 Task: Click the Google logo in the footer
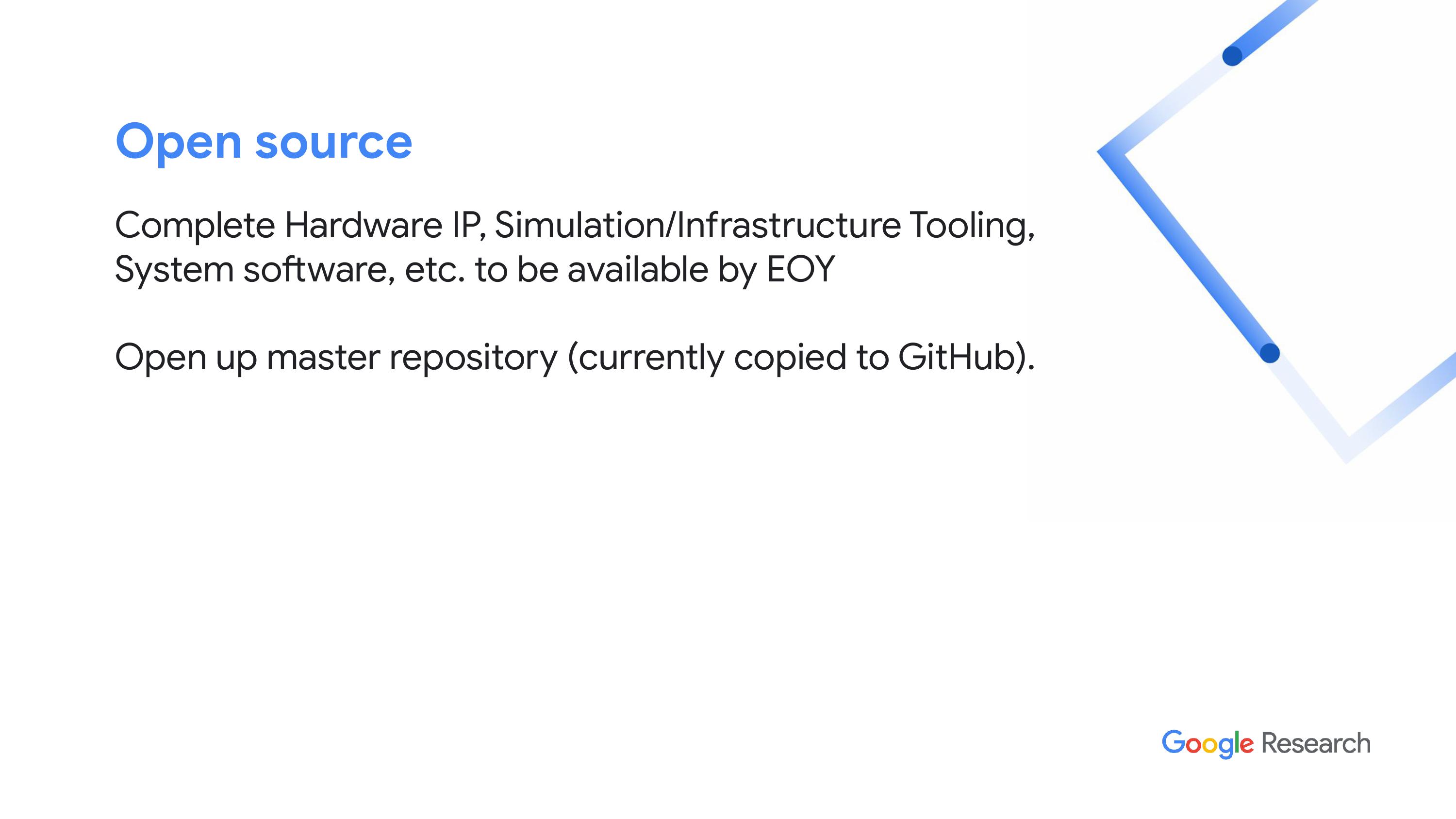click(1208, 744)
